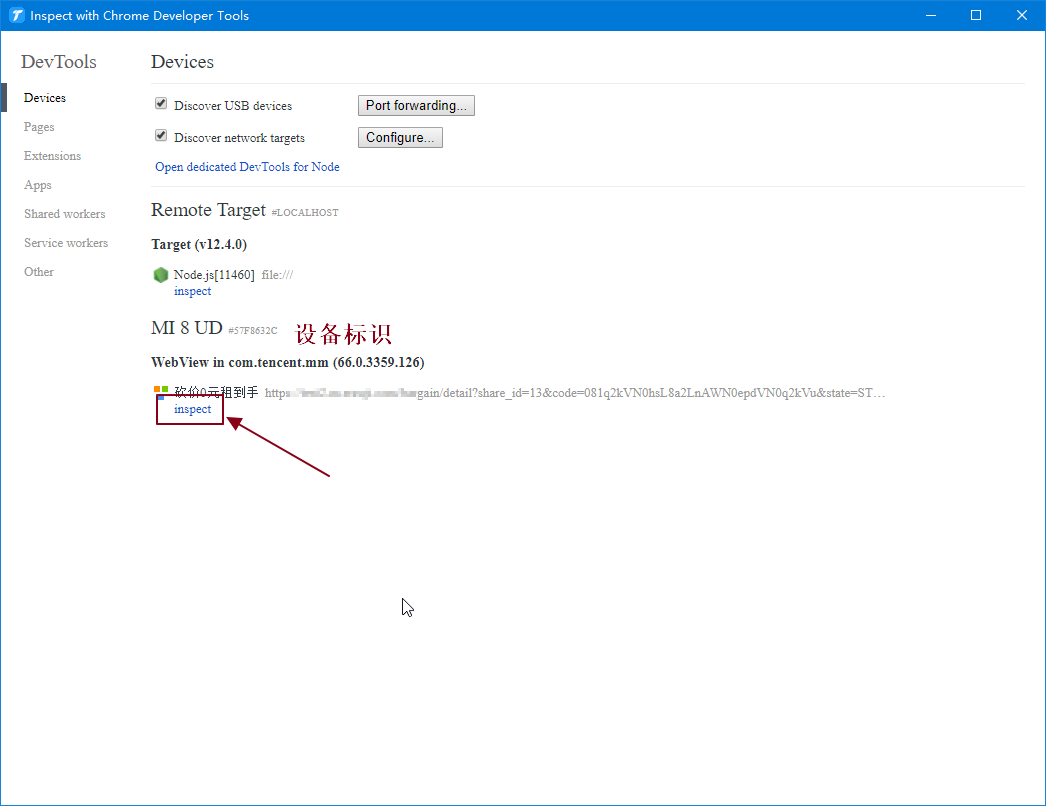Click the MI 8 UD device heading

[x=187, y=328]
